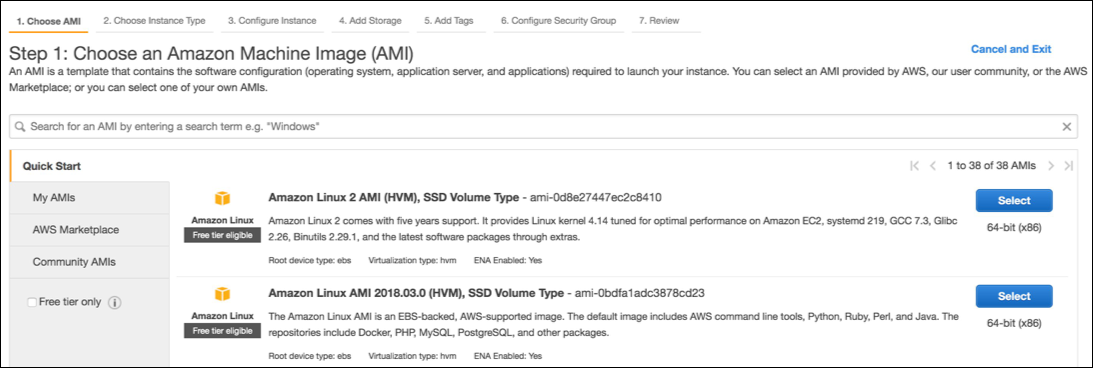Open the My AMIs category
1093x368 pixels.
click(89, 198)
